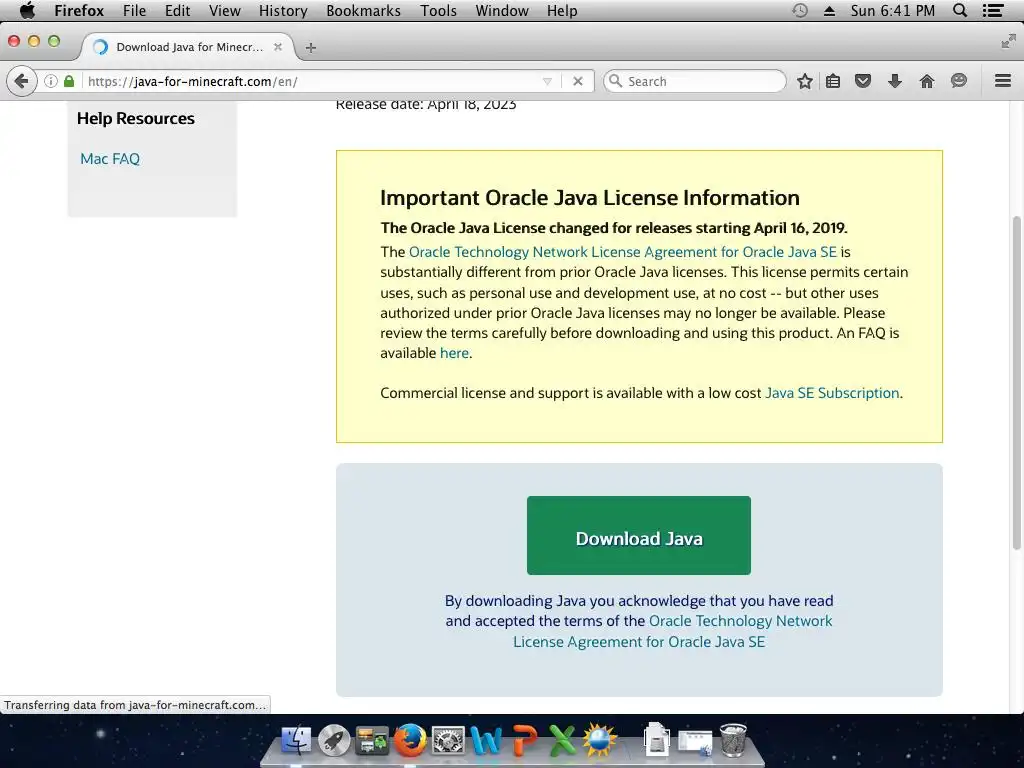
Task: Click the Time Machine menu bar icon
Action: pyautogui.click(x=799, y=10)
